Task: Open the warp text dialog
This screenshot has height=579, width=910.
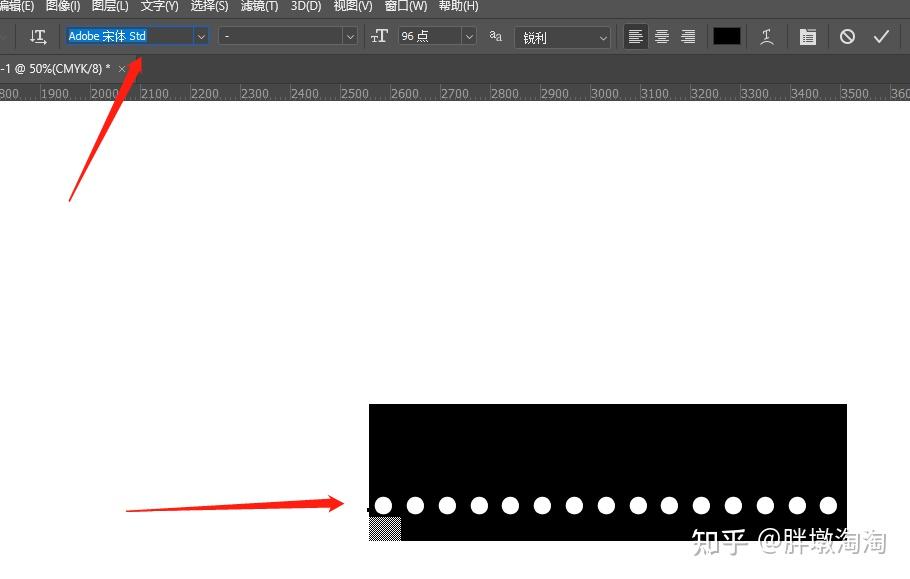Action: 767,37
